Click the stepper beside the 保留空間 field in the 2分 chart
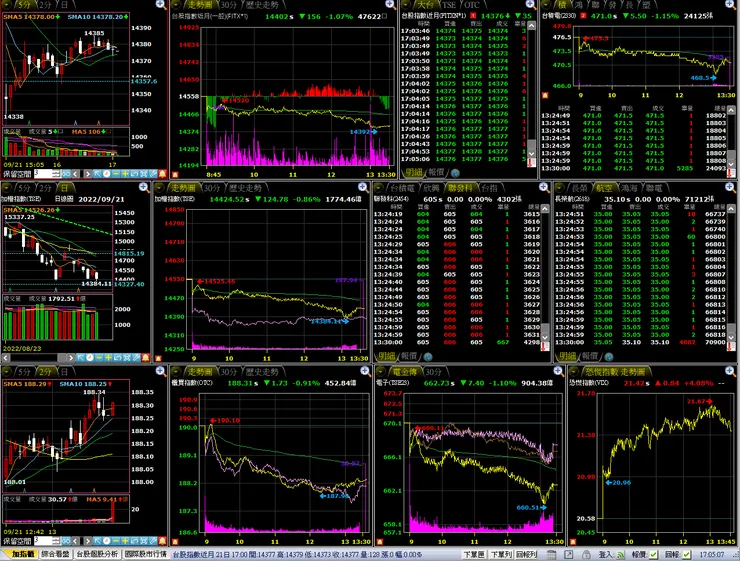740x561 pixels. point(56,541)
